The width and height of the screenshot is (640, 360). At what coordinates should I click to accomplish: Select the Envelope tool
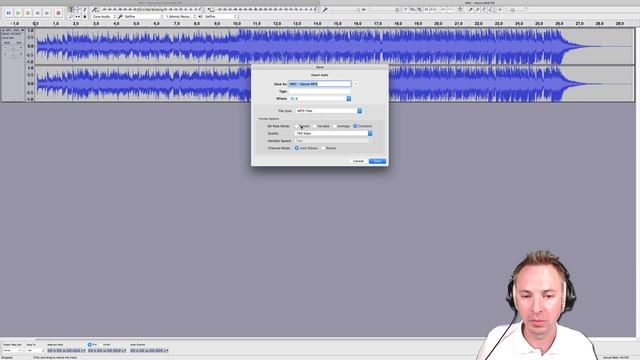[x=78, y=9]
